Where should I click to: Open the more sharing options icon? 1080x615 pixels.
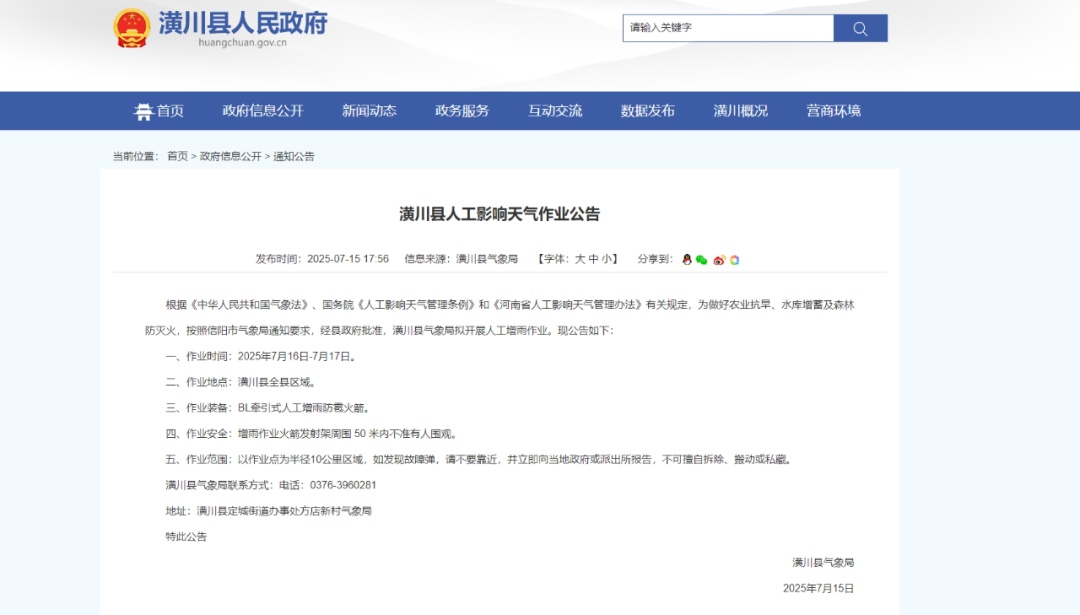(x=733, y=260)
